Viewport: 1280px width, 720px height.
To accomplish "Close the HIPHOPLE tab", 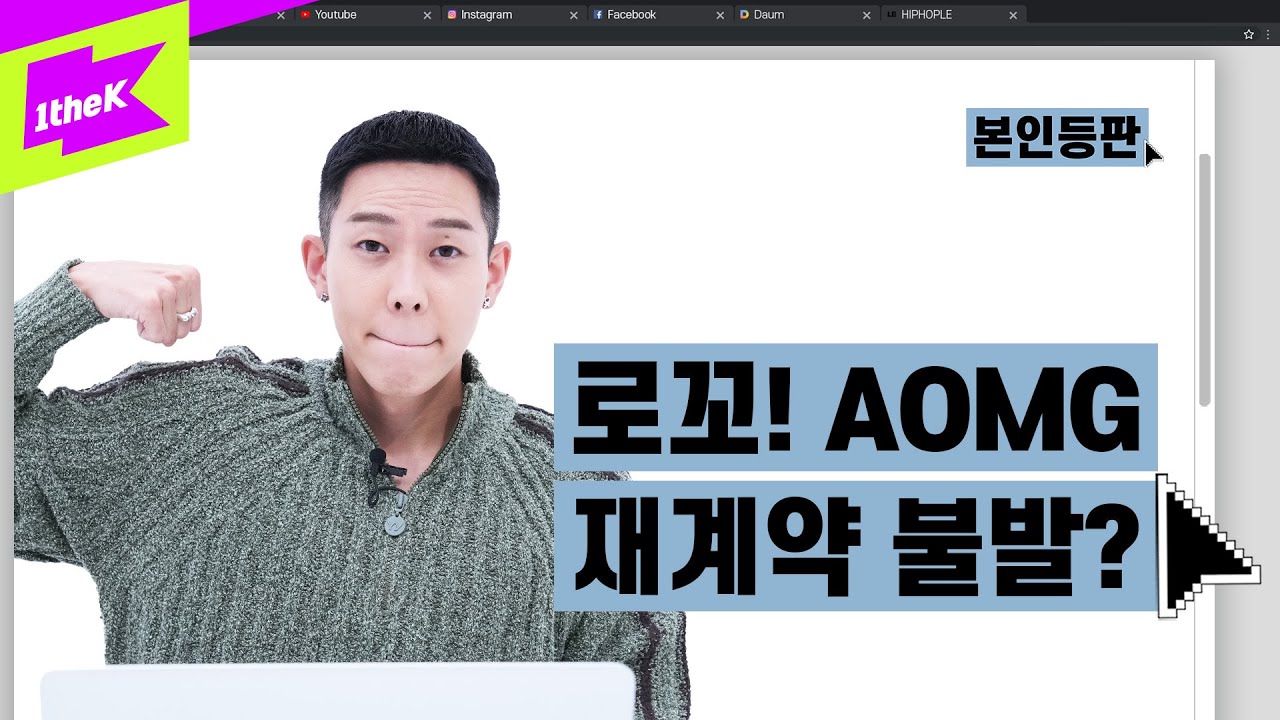I will tap(1013, 15).
